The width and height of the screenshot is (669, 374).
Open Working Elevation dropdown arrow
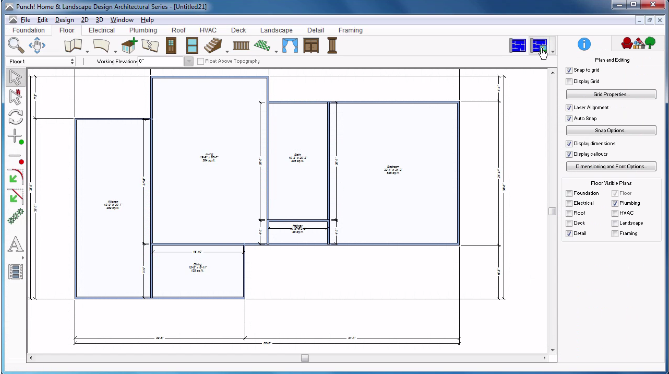(x=189, y=61)
